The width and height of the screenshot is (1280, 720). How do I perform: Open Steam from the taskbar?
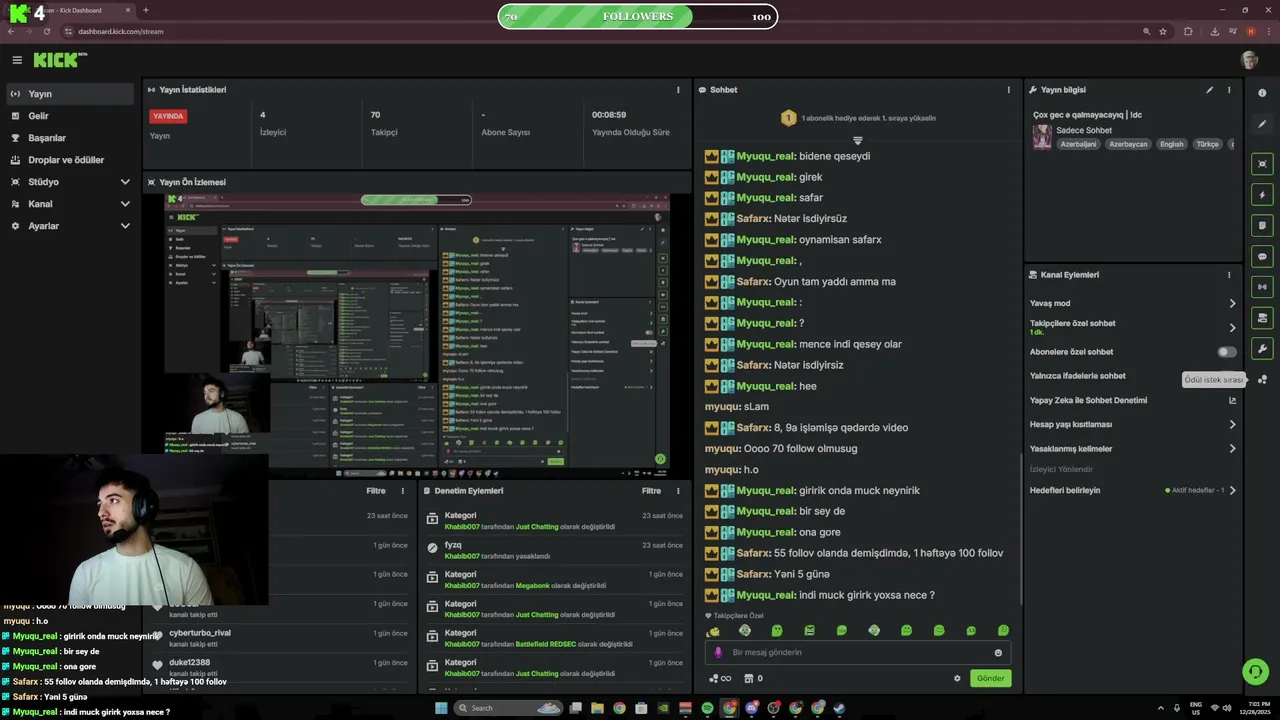point(839,708)
